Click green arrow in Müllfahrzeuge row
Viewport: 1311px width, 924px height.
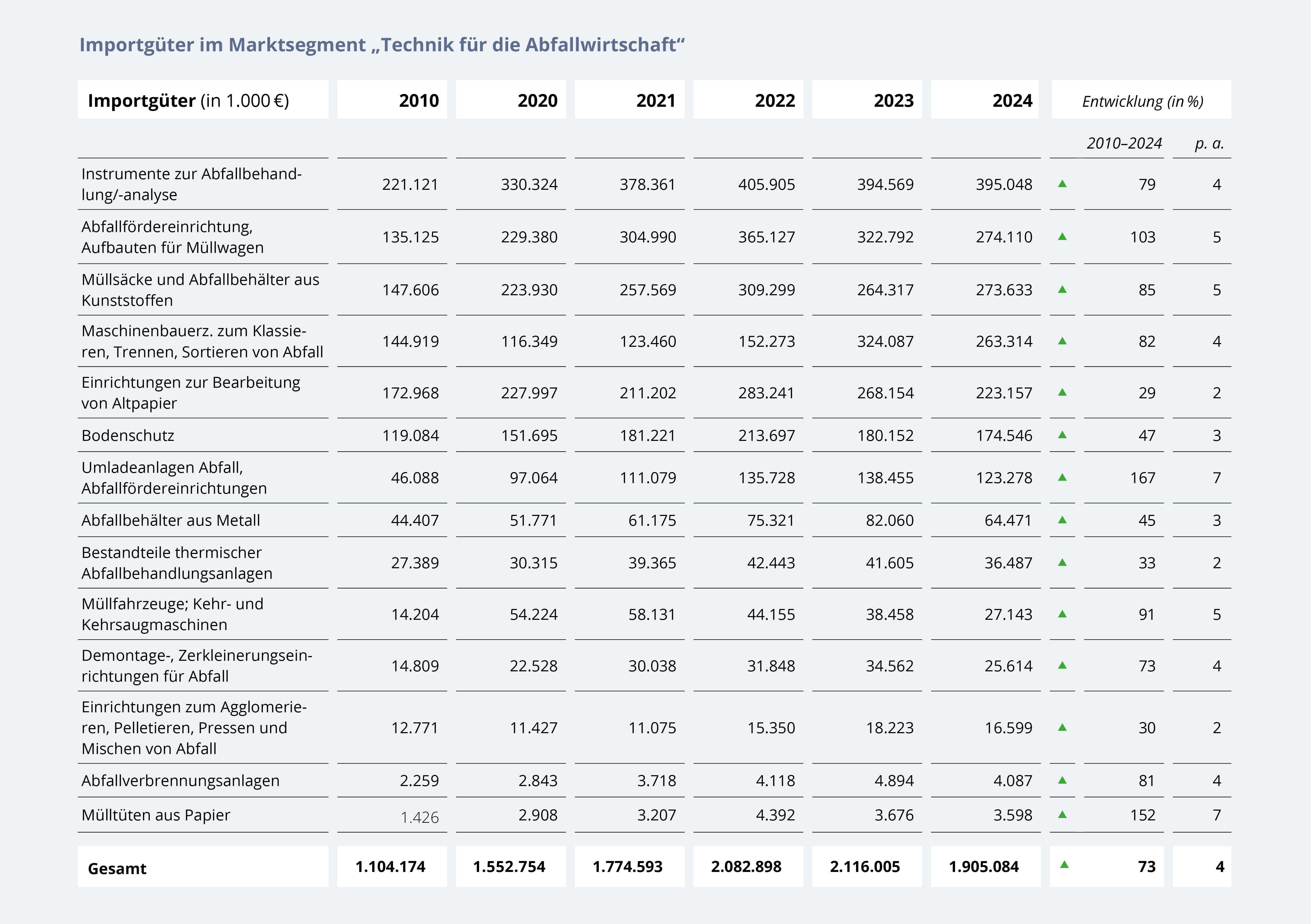(1062, 615)
